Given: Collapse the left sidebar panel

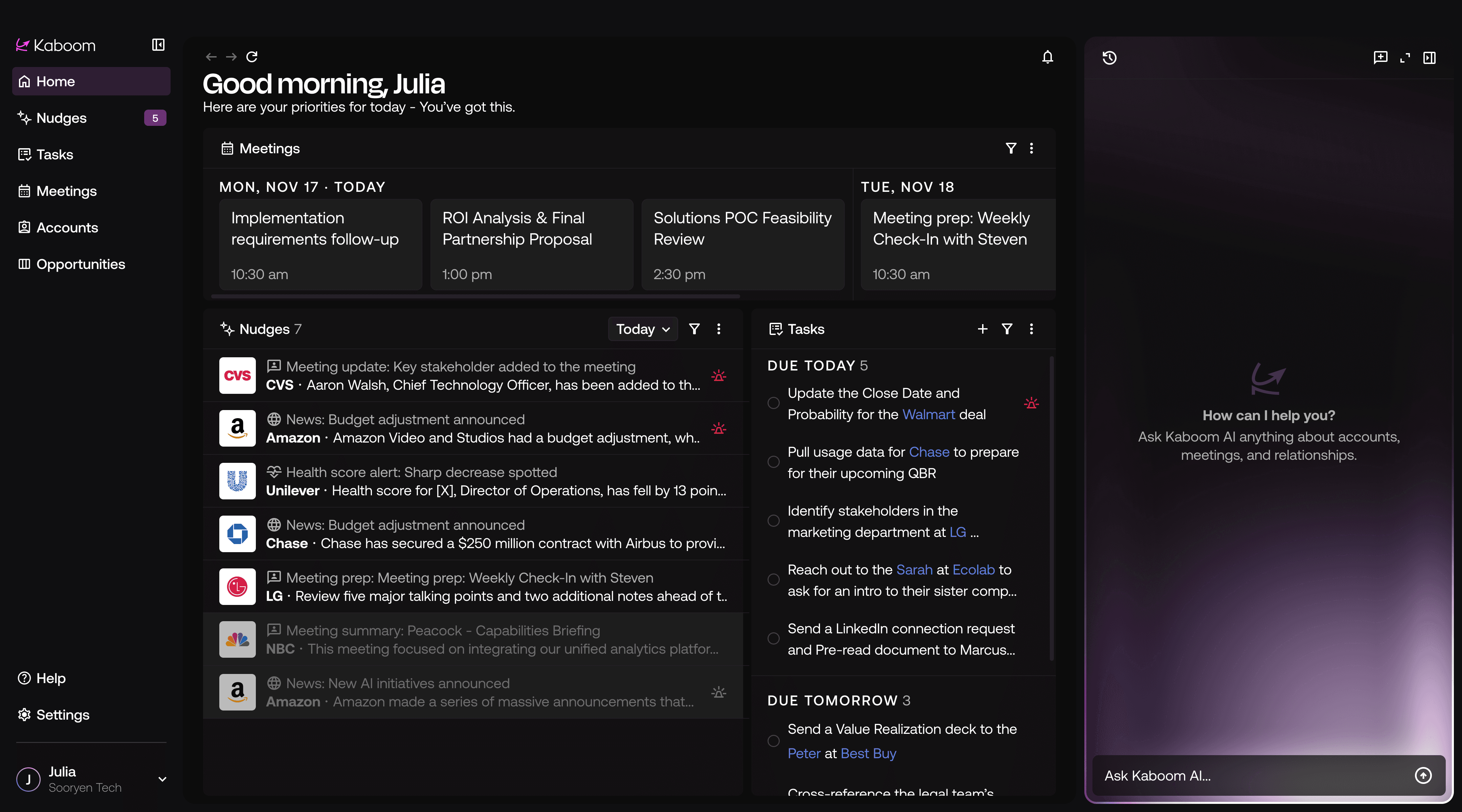Looking at the screenshot, I should pyautogui.click(x=158, y=45).
